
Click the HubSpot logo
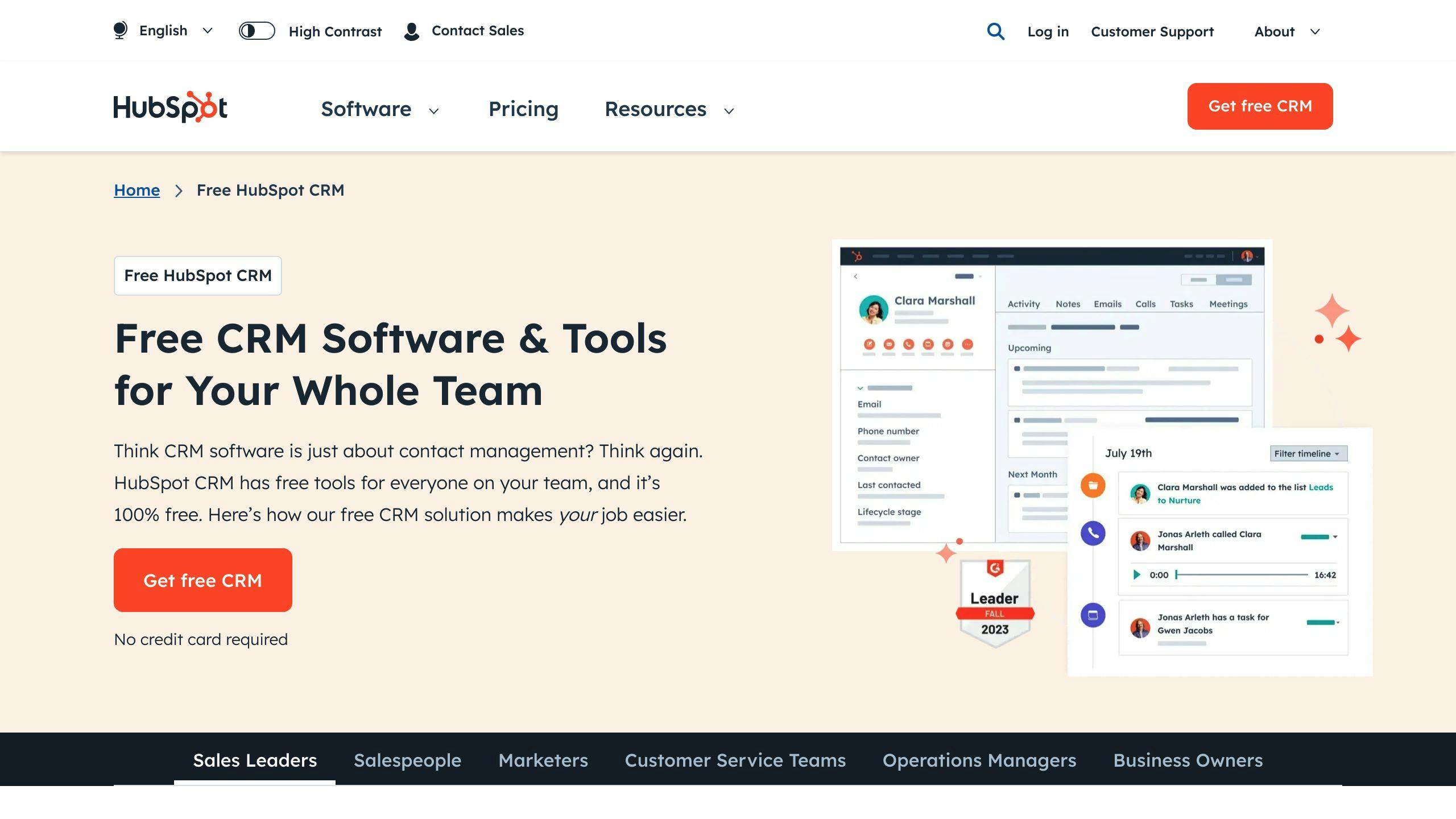[x=170, y=107]
